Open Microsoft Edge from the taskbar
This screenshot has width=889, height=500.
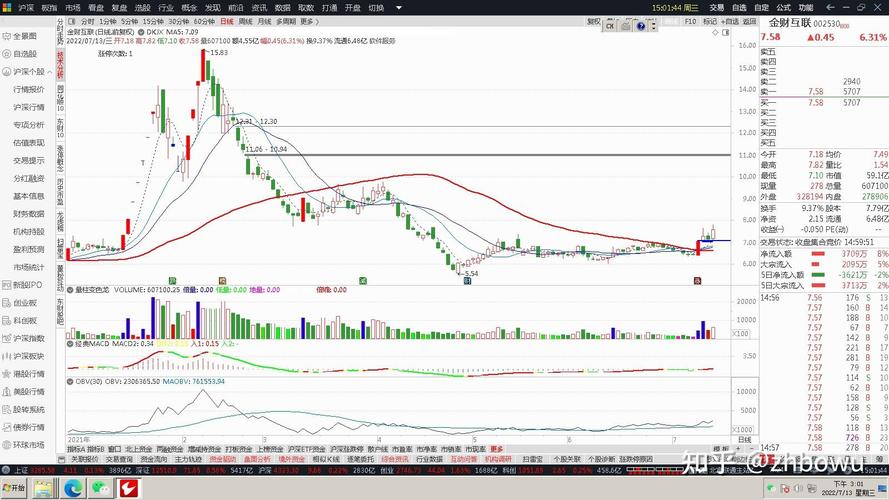(x=73, y=488)
